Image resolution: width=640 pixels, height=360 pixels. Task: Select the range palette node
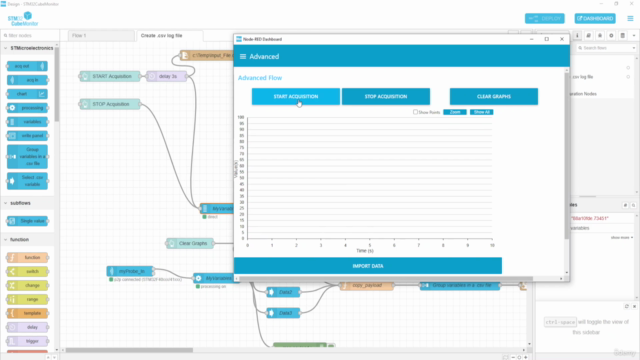pos(27,299)
